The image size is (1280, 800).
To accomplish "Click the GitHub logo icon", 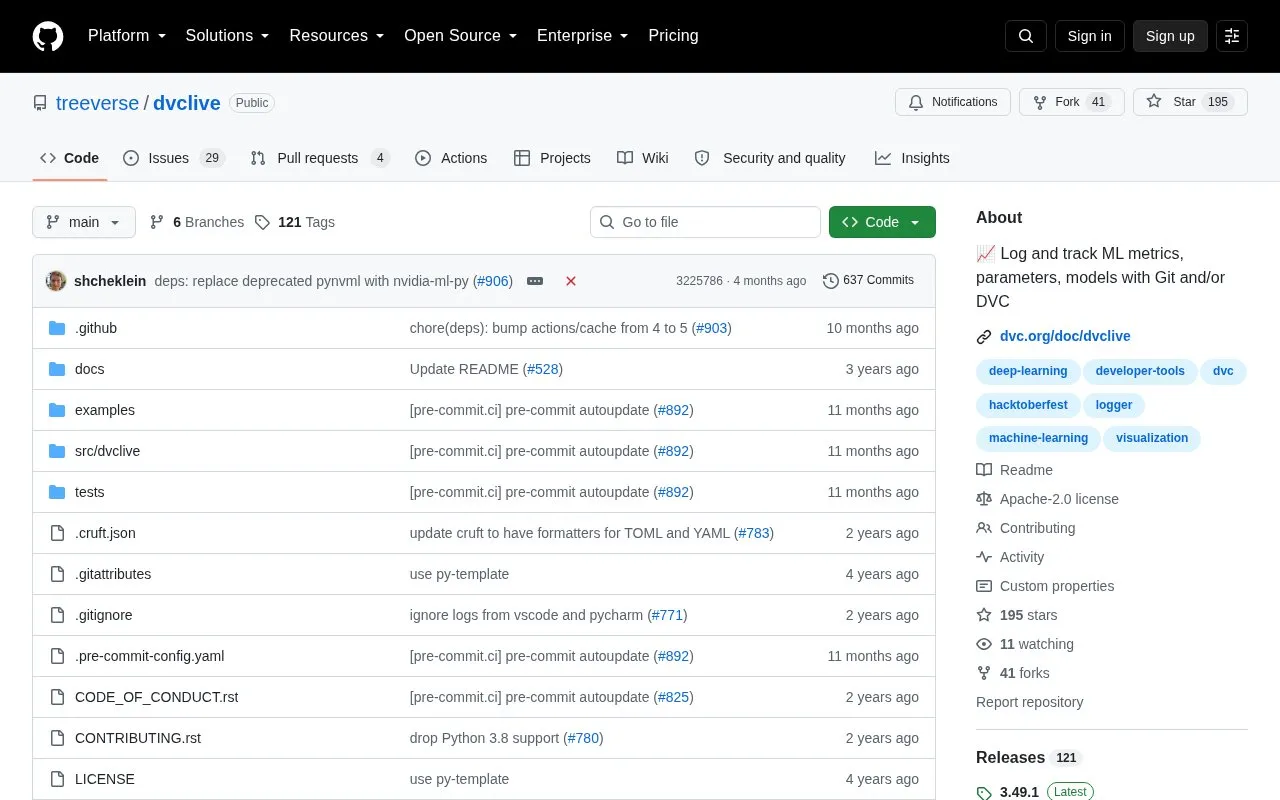I will 48,36.
